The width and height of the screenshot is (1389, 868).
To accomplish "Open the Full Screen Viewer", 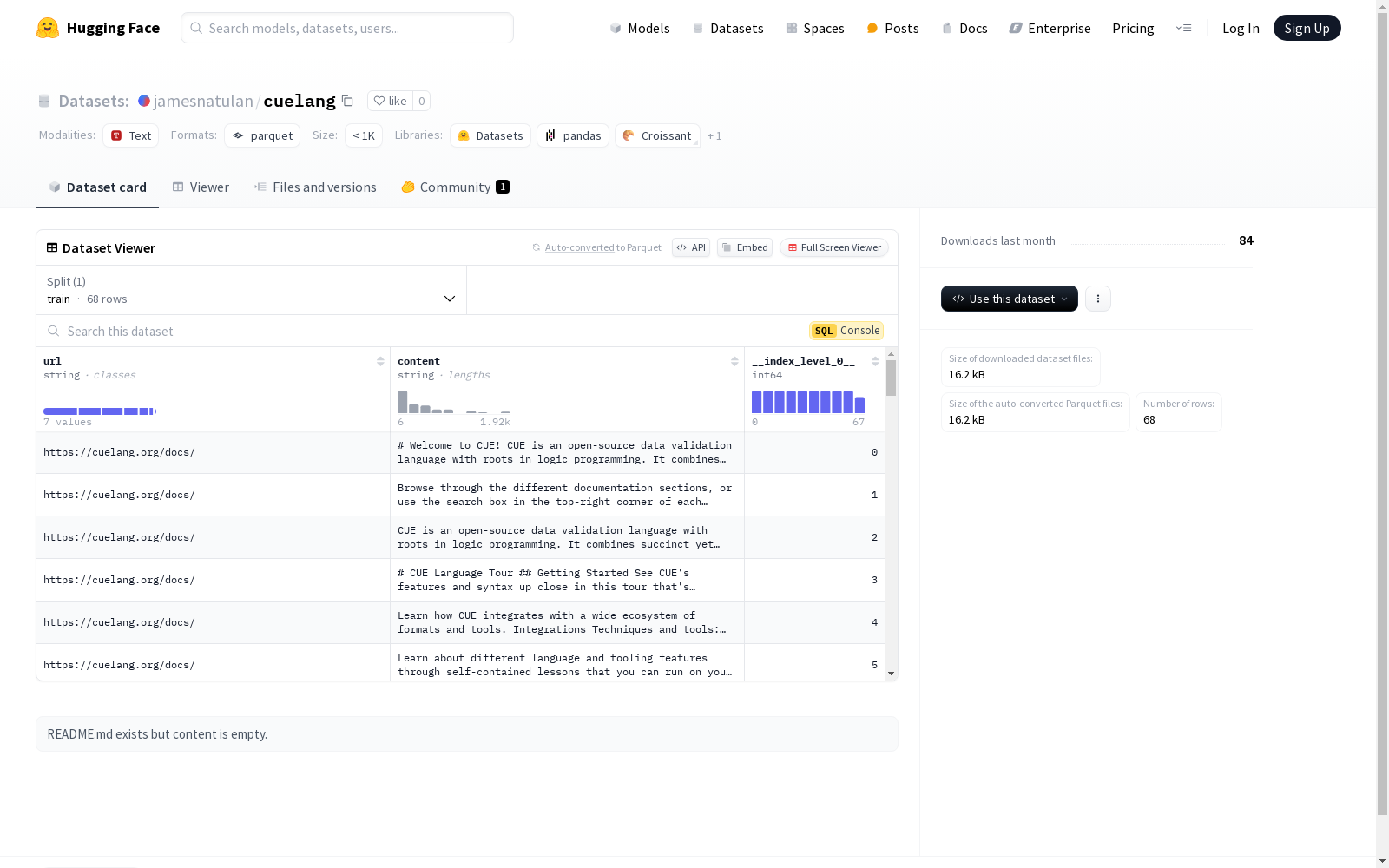I will tap(834, 247).
